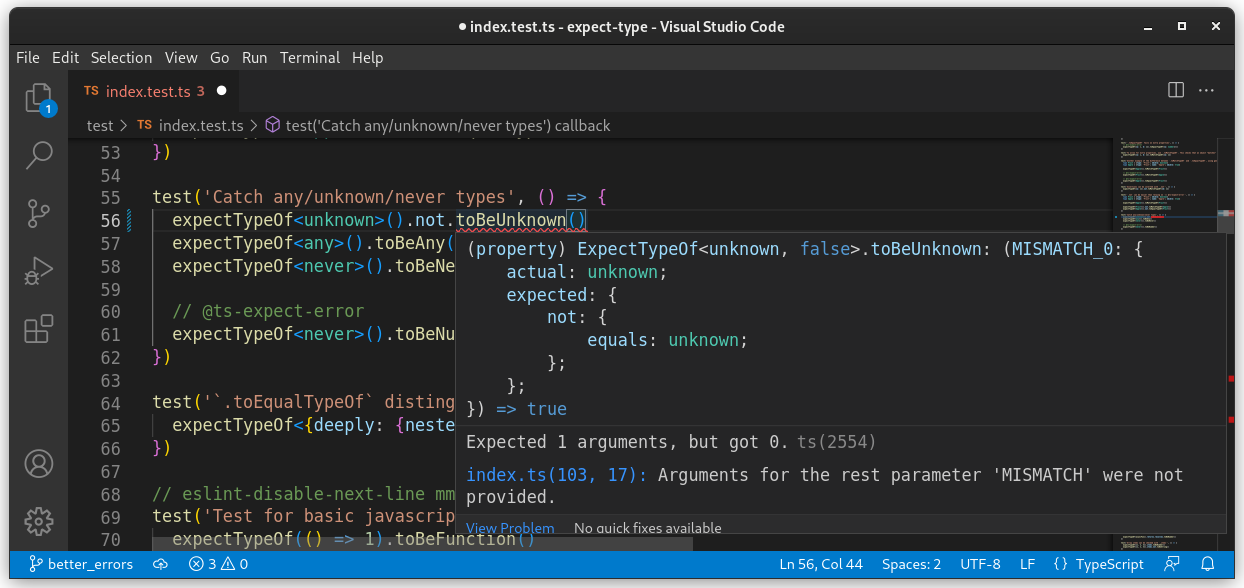
Task: Click line number 70 in gutter
Action: [111, 540]
